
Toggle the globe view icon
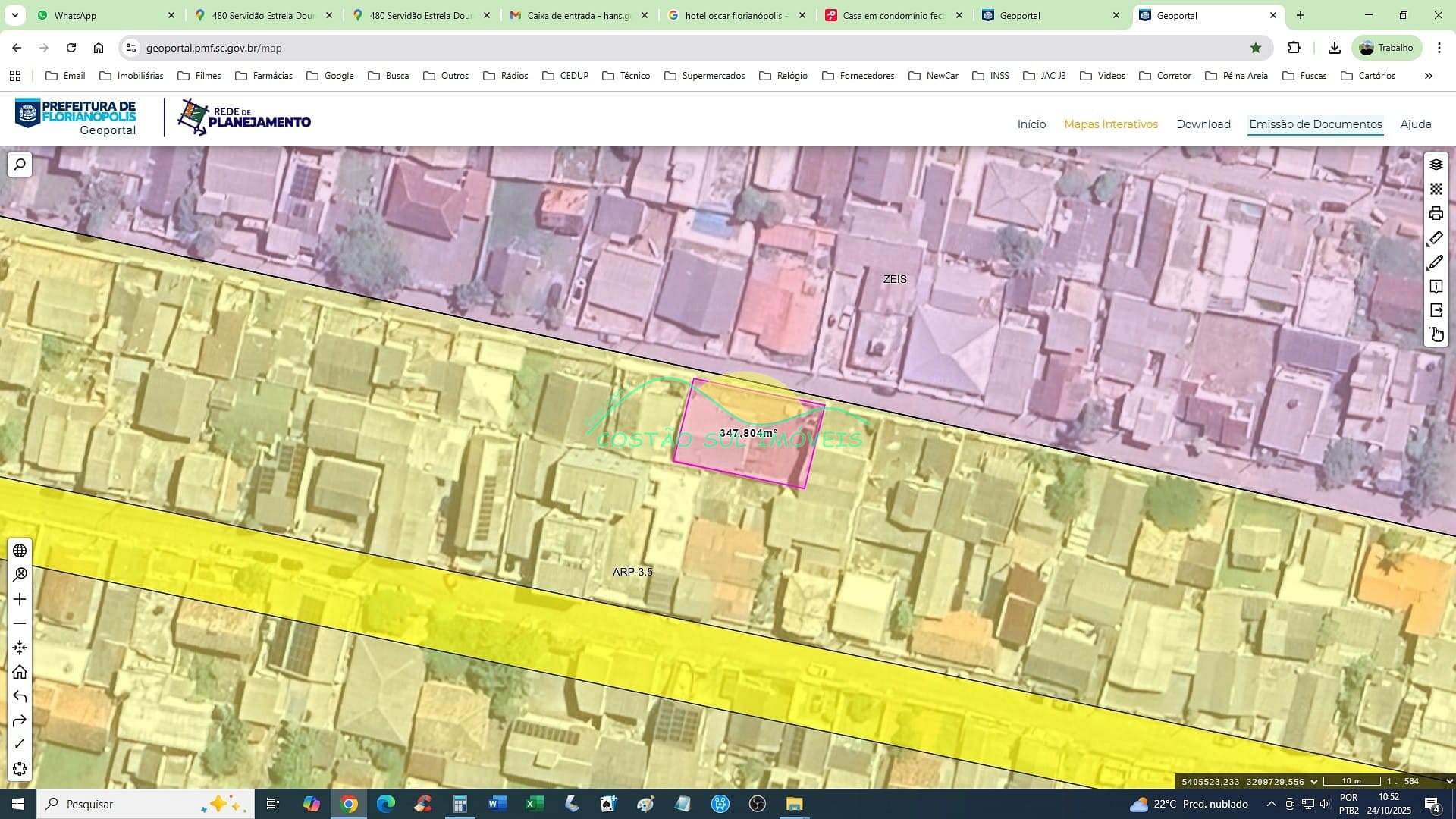coord(20,551)
